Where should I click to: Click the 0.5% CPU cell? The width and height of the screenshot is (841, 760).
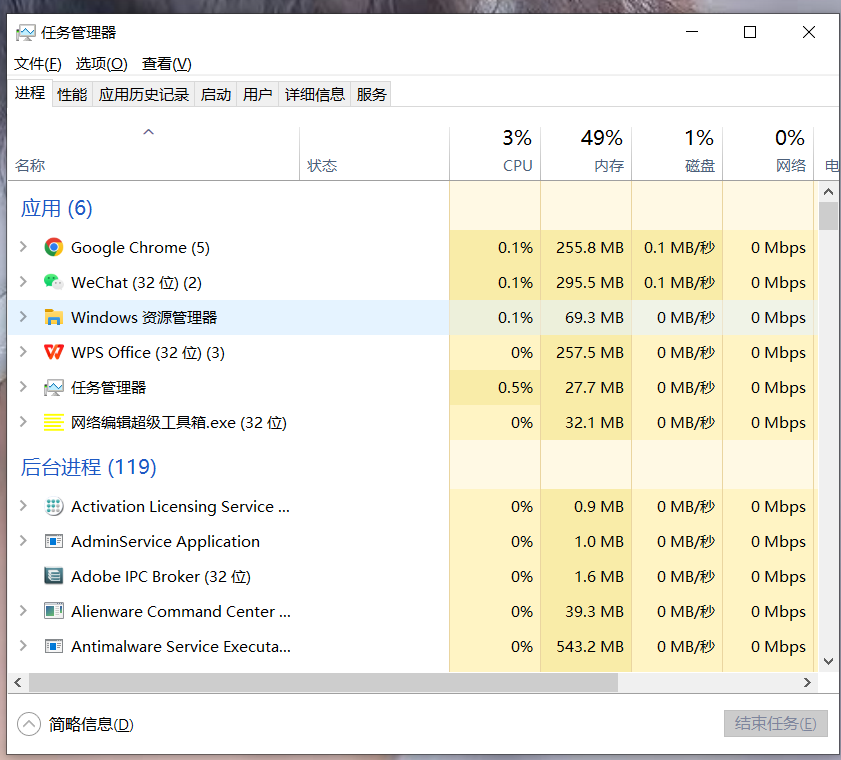(495, 387)
